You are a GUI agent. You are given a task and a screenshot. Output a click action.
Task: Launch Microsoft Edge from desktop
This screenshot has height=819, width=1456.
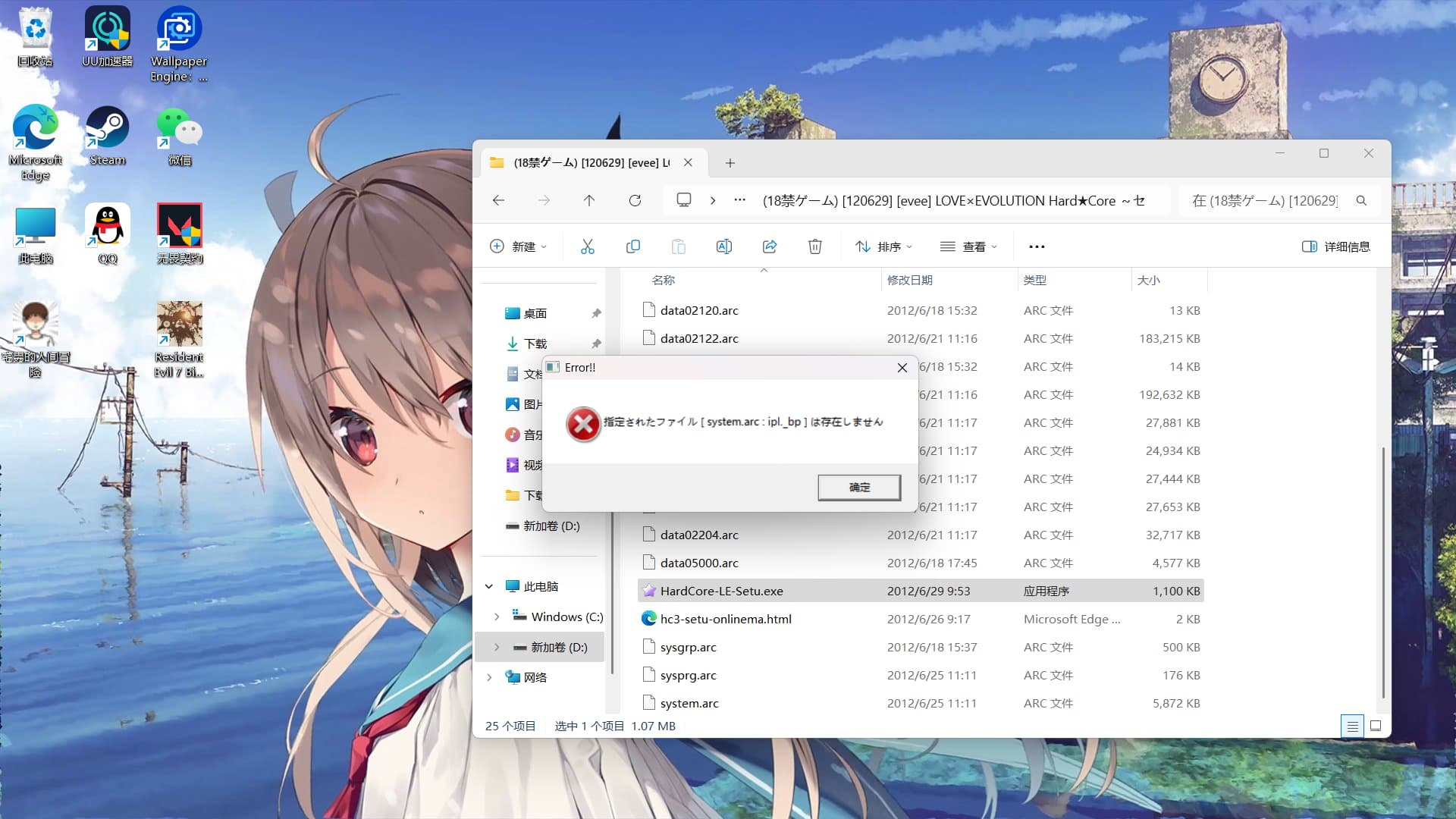35,144
